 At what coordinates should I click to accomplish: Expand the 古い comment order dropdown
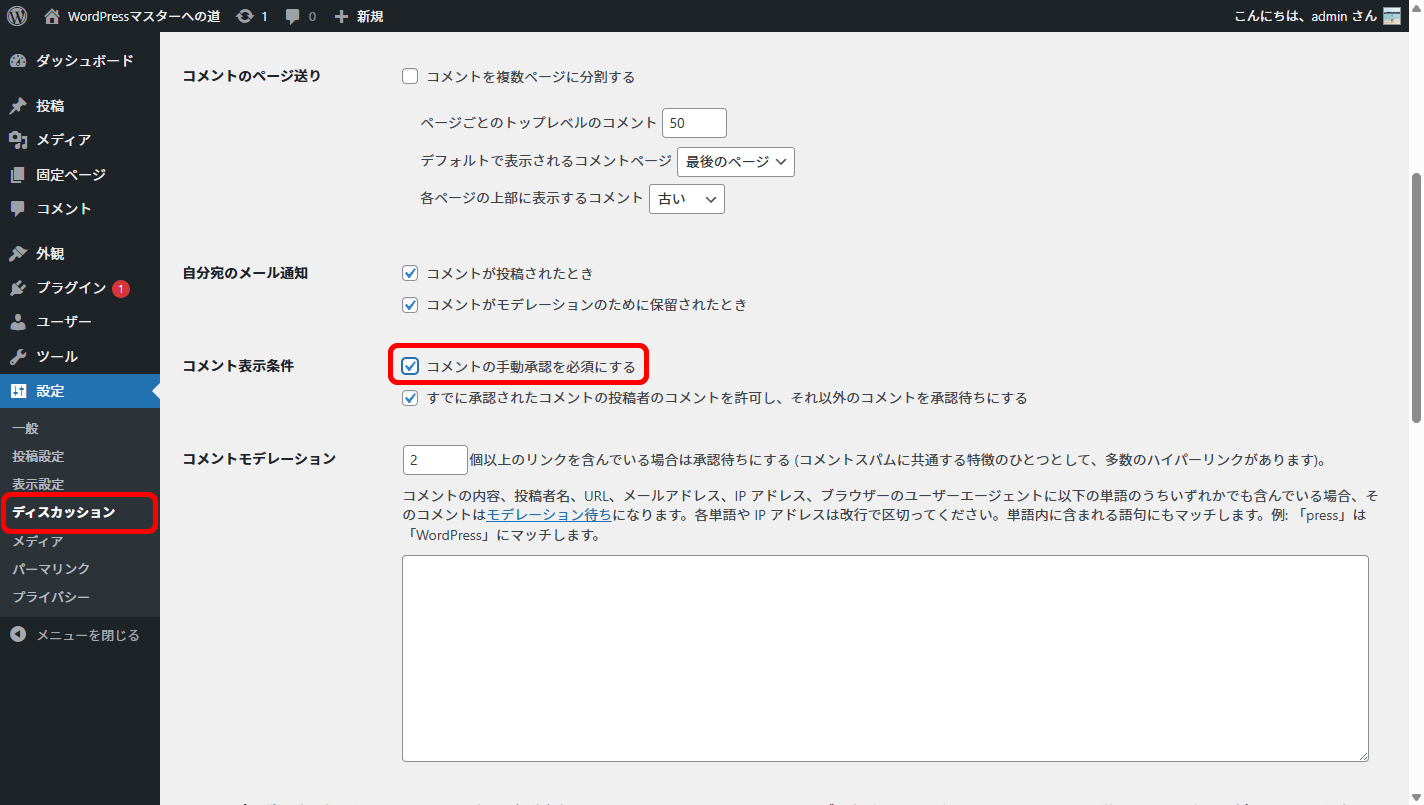686,199
